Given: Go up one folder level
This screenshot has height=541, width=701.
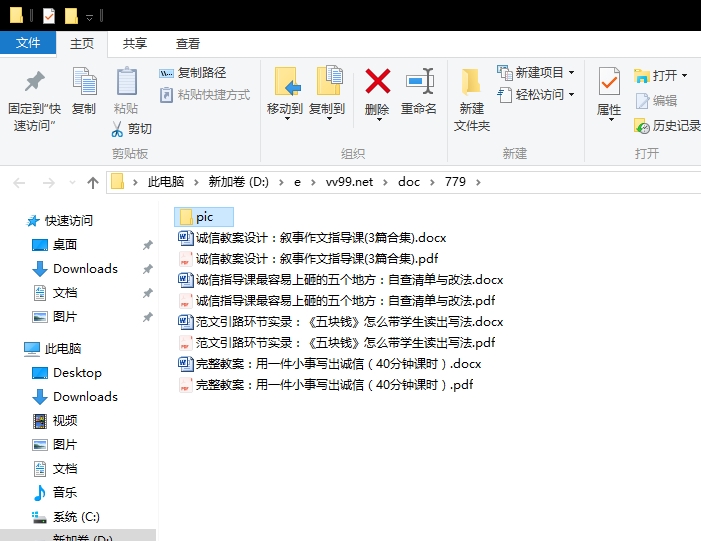Looking at the screenshot, I should pos(93,182).
